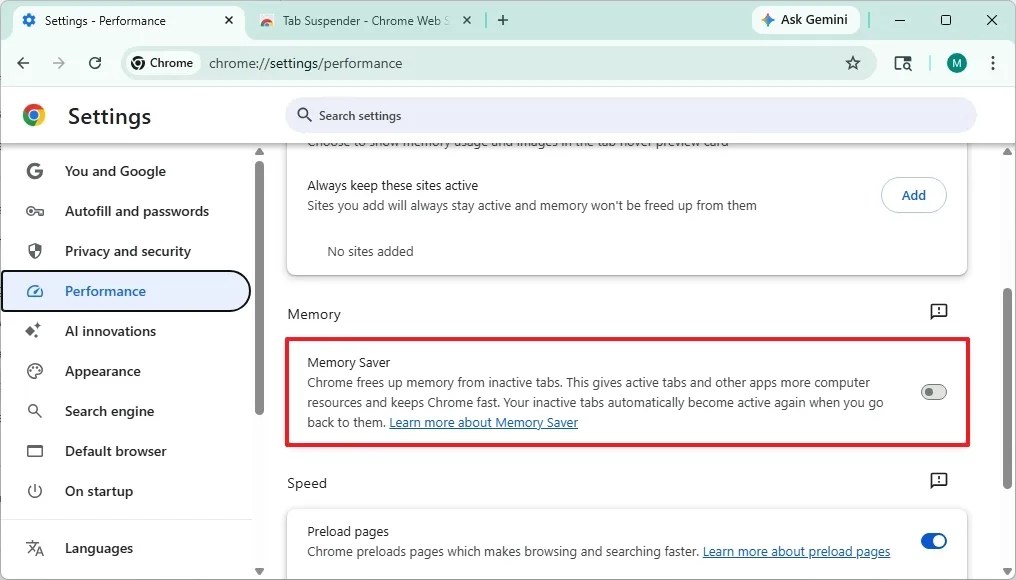Screen dimensions: 1016x580
Task: Click the Speed section heading
Action: click(306, 483)
